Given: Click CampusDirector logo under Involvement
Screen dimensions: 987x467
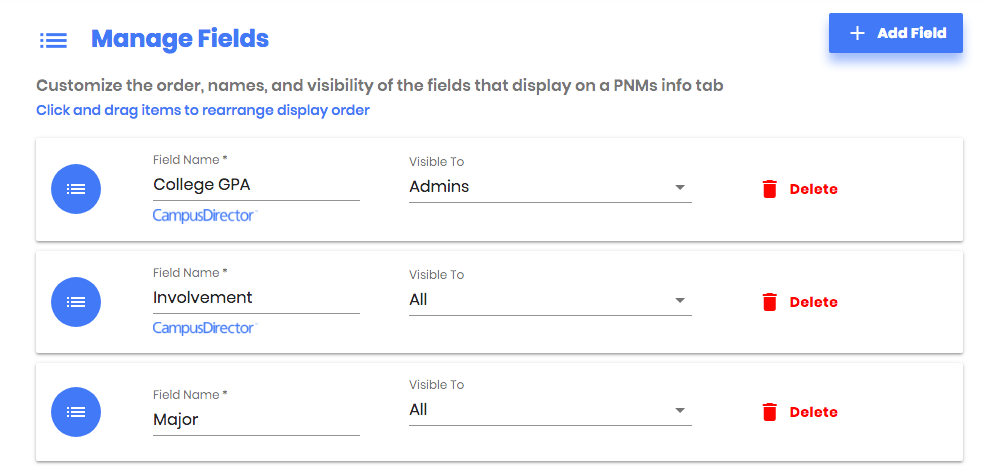Looking at the screenshot, I should click(x=205, y=328).
